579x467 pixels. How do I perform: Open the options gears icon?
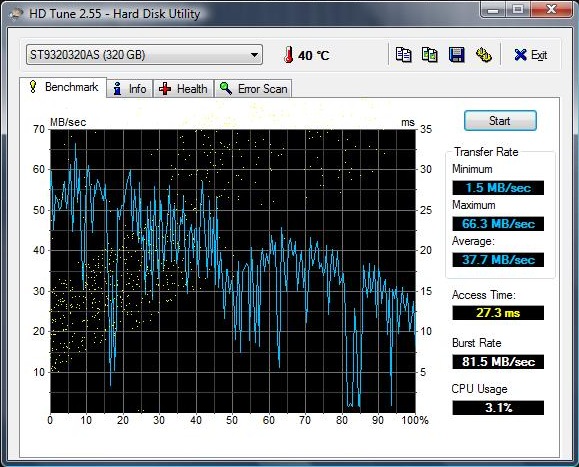point(483,55)
